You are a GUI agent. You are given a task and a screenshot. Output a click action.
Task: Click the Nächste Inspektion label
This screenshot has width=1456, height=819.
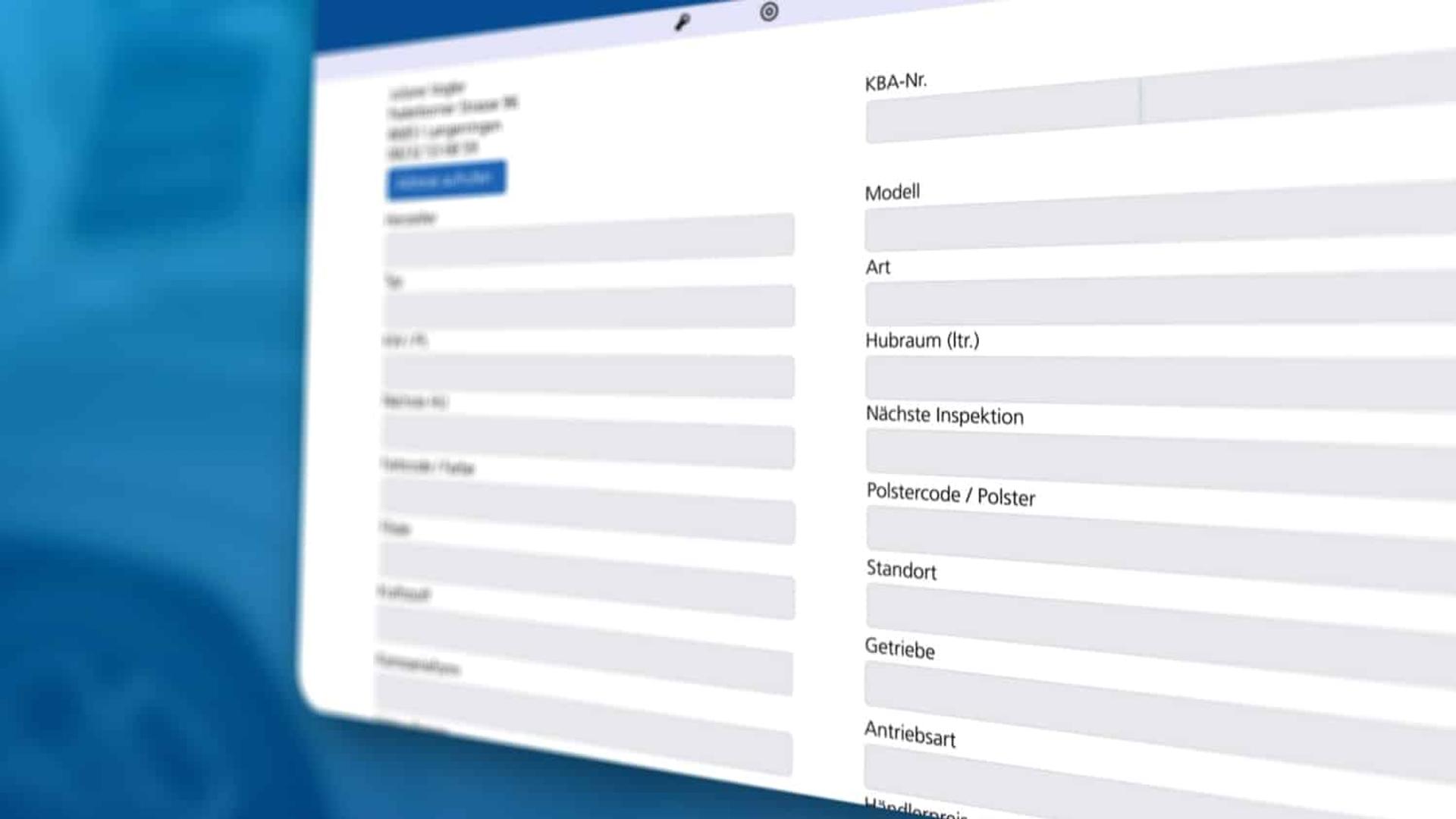tap(945, 416)
